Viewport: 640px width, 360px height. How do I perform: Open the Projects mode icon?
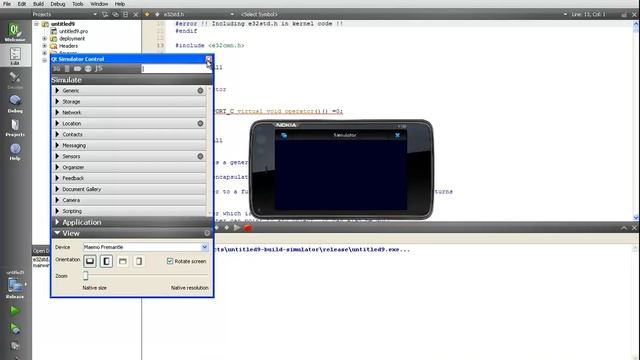[x=15, y=127]
